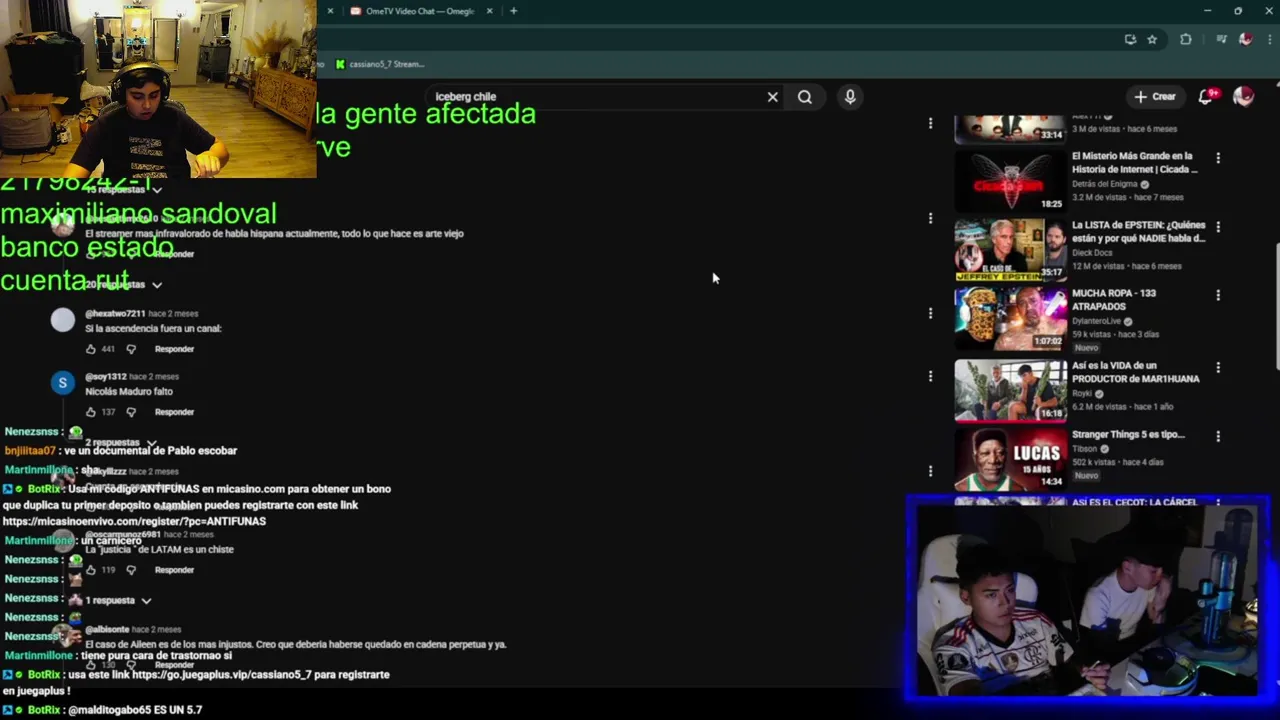Screen dimensions: 1280x720
Task: Expand the '20 respuestas' replies
Action: tap(123, 284)
